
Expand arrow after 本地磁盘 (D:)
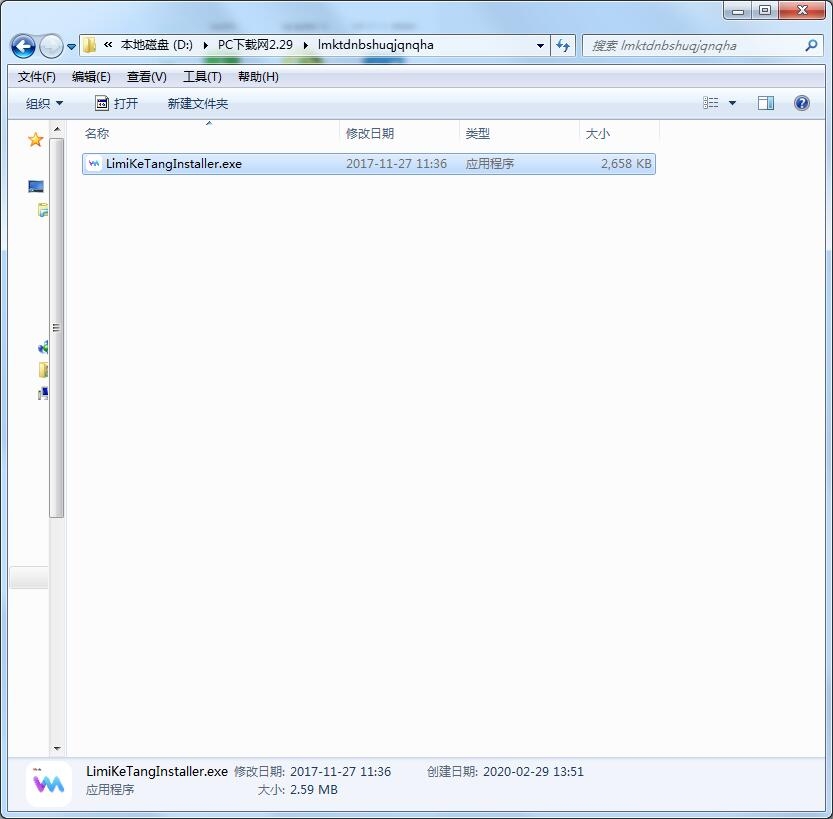[206, 46]
